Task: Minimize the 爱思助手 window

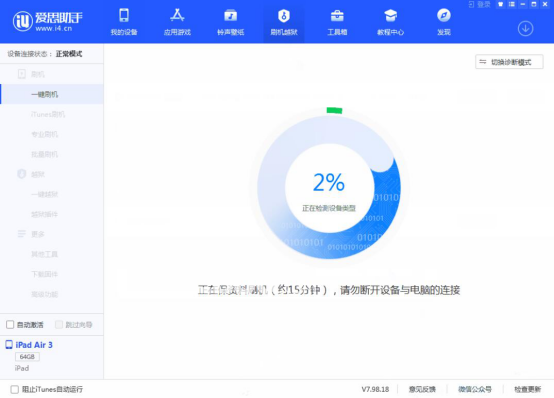Action: 523,4
